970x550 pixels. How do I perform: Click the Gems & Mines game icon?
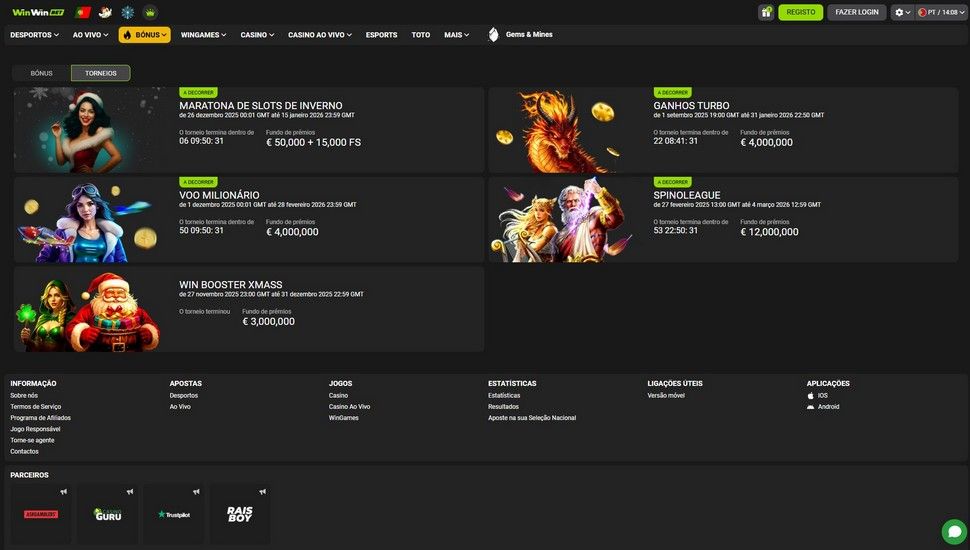tap(493, 35)
